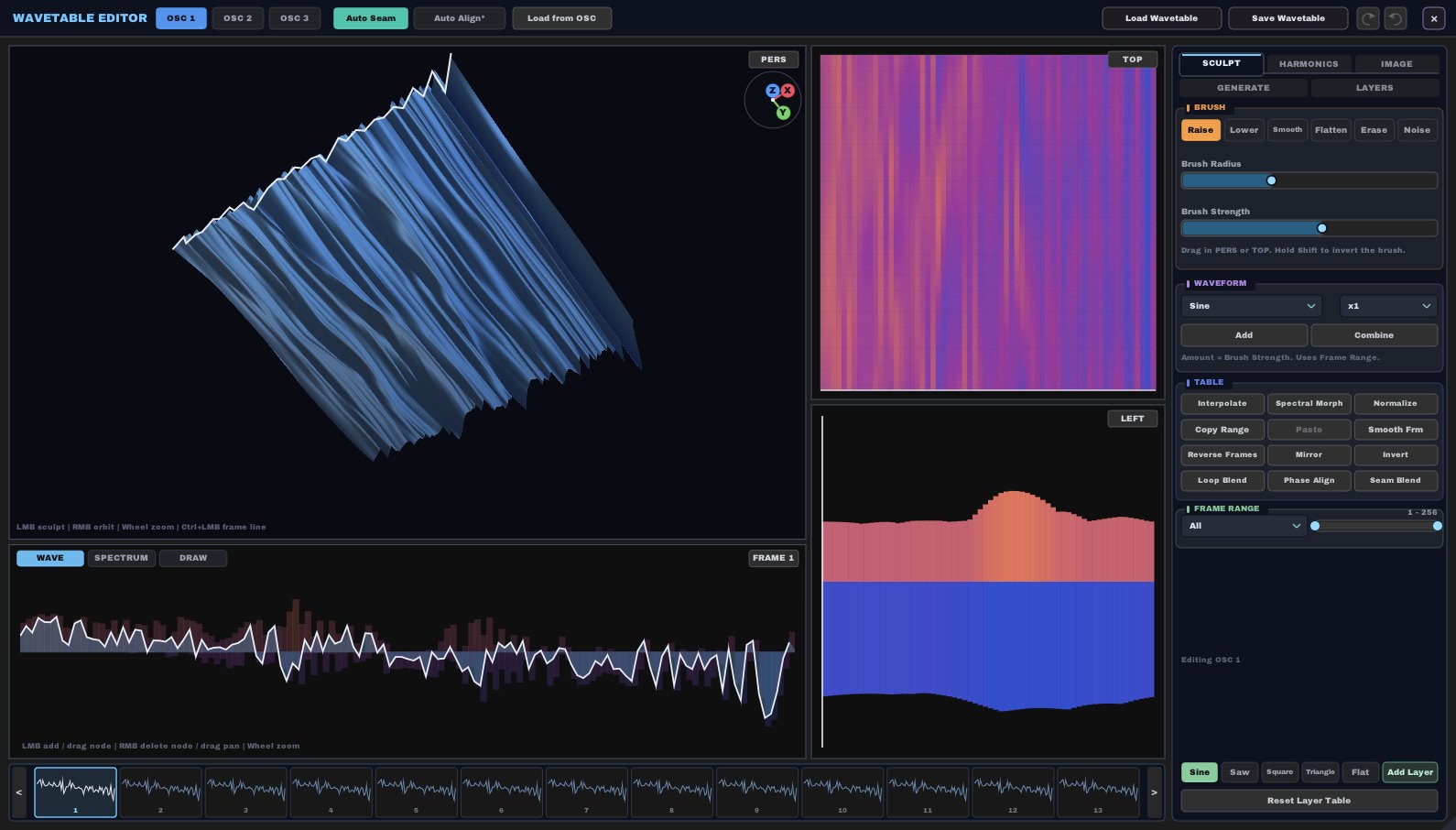The width and height of the screenshot is (1456, 830).
Task: Click Mirror table button
Action: point(1309,455)
